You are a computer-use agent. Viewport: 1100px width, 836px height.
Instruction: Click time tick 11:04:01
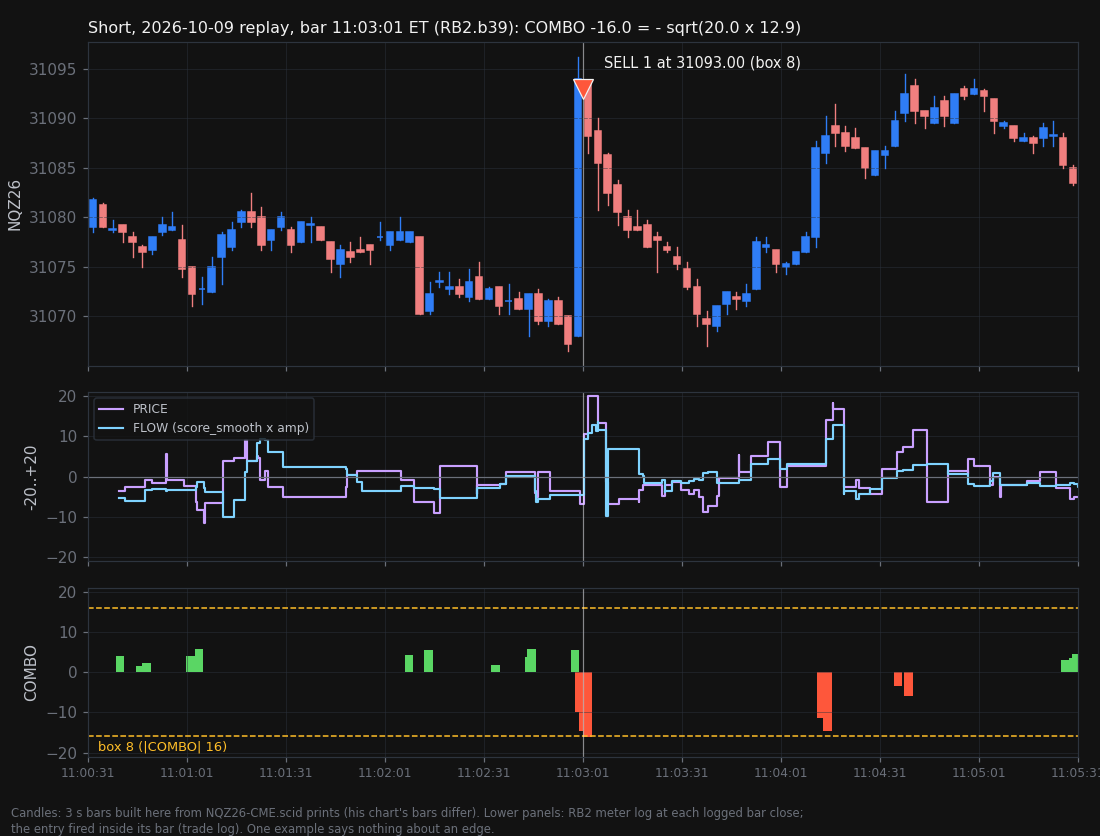[x=781, y=773]
